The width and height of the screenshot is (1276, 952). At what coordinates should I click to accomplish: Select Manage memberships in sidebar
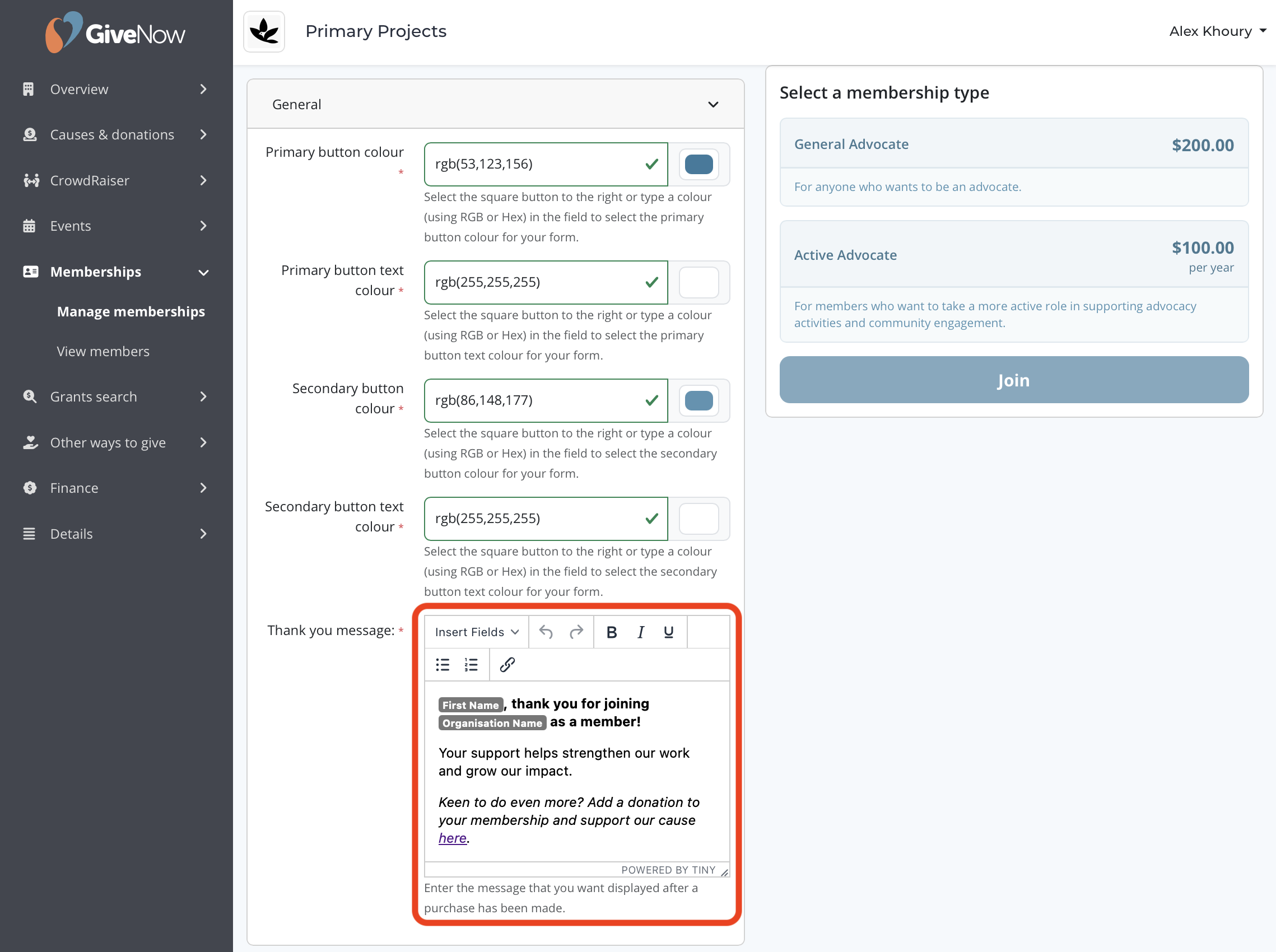tap(131, 311)
